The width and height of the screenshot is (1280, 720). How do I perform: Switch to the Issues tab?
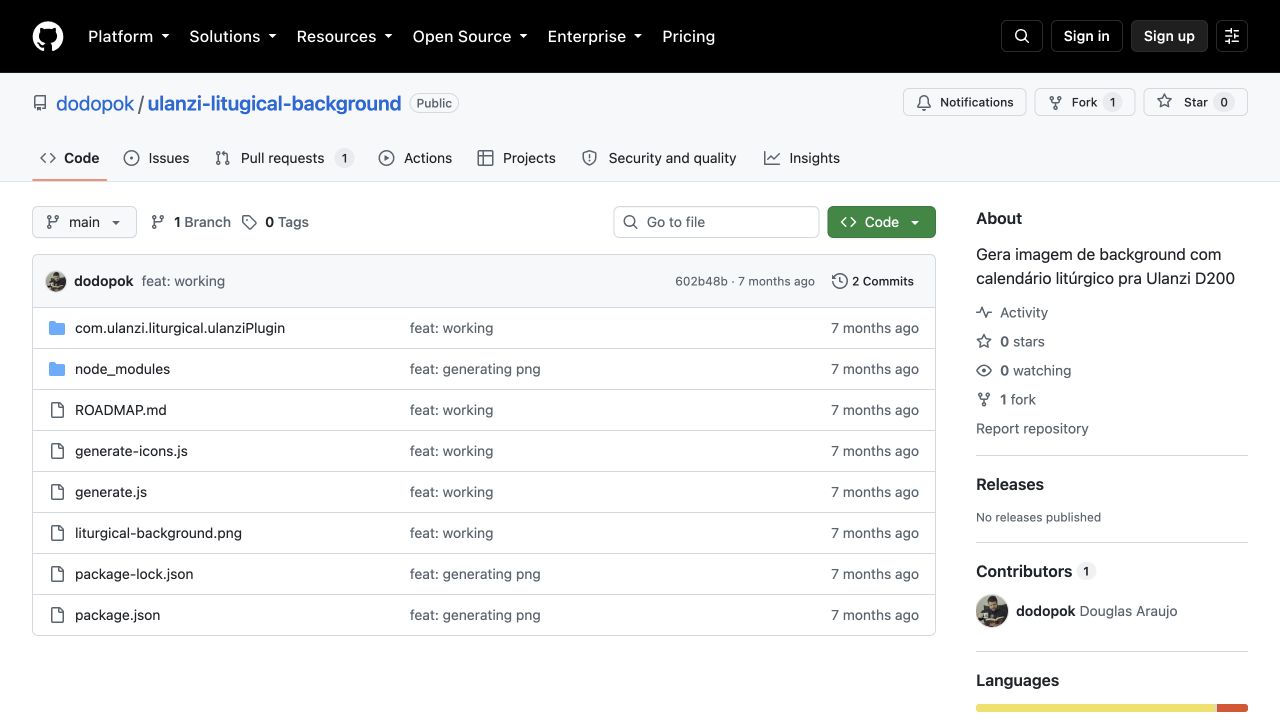(x=157, y=158)
